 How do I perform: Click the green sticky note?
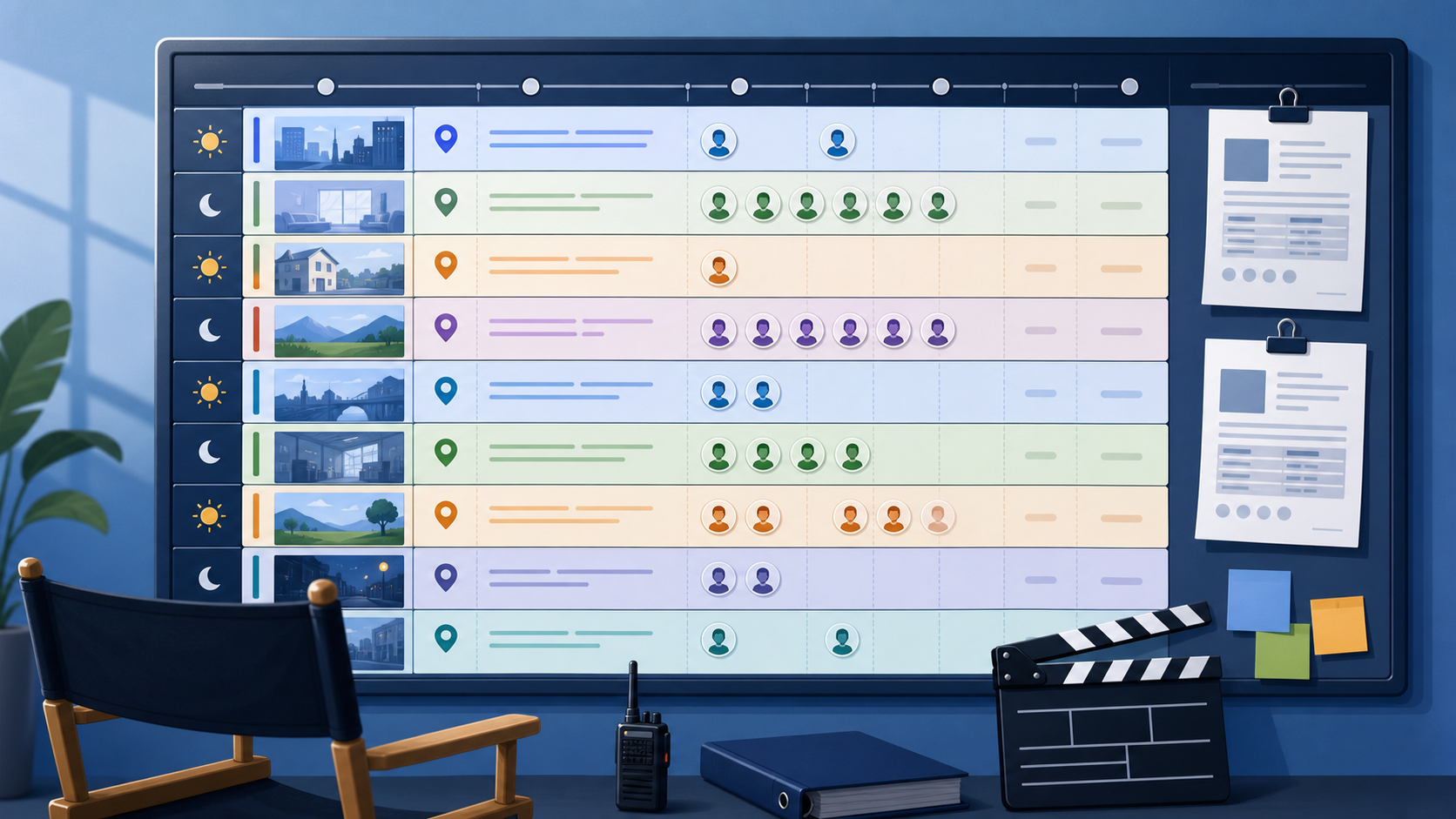point(1282,653)
